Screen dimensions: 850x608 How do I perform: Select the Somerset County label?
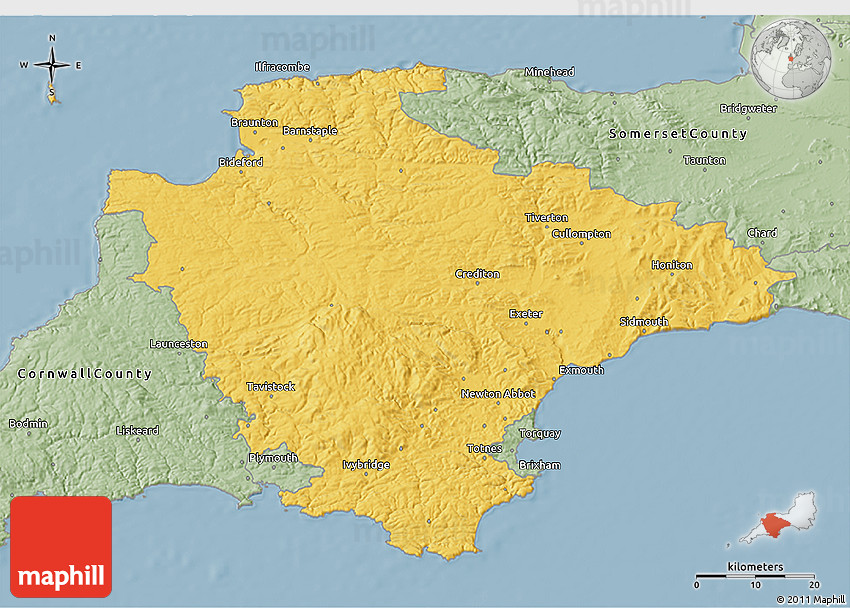tap(679, 134)
